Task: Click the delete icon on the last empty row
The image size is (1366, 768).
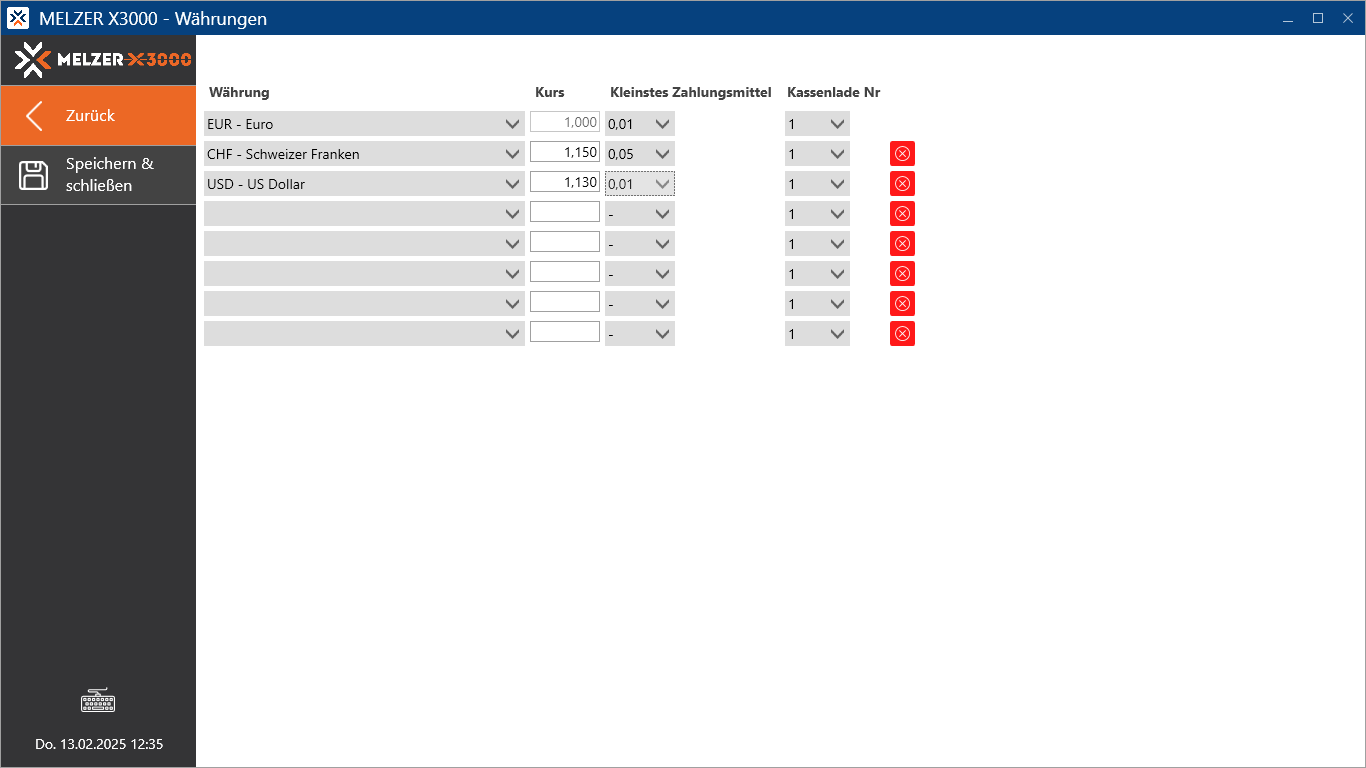Action: pyautogui.click(x=902, y=334)
